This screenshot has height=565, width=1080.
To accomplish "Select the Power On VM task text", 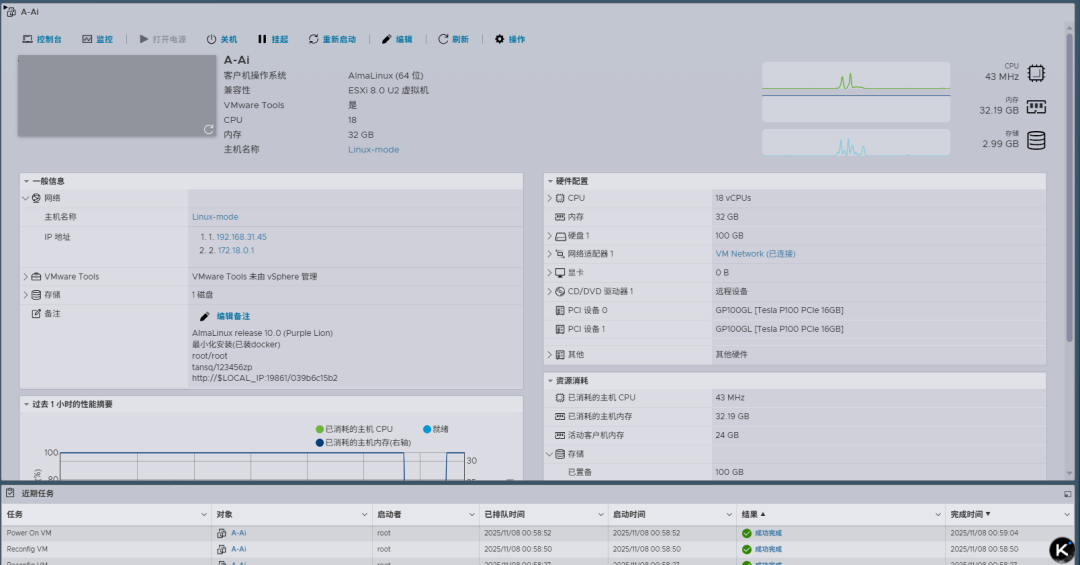I will point(29,533).
